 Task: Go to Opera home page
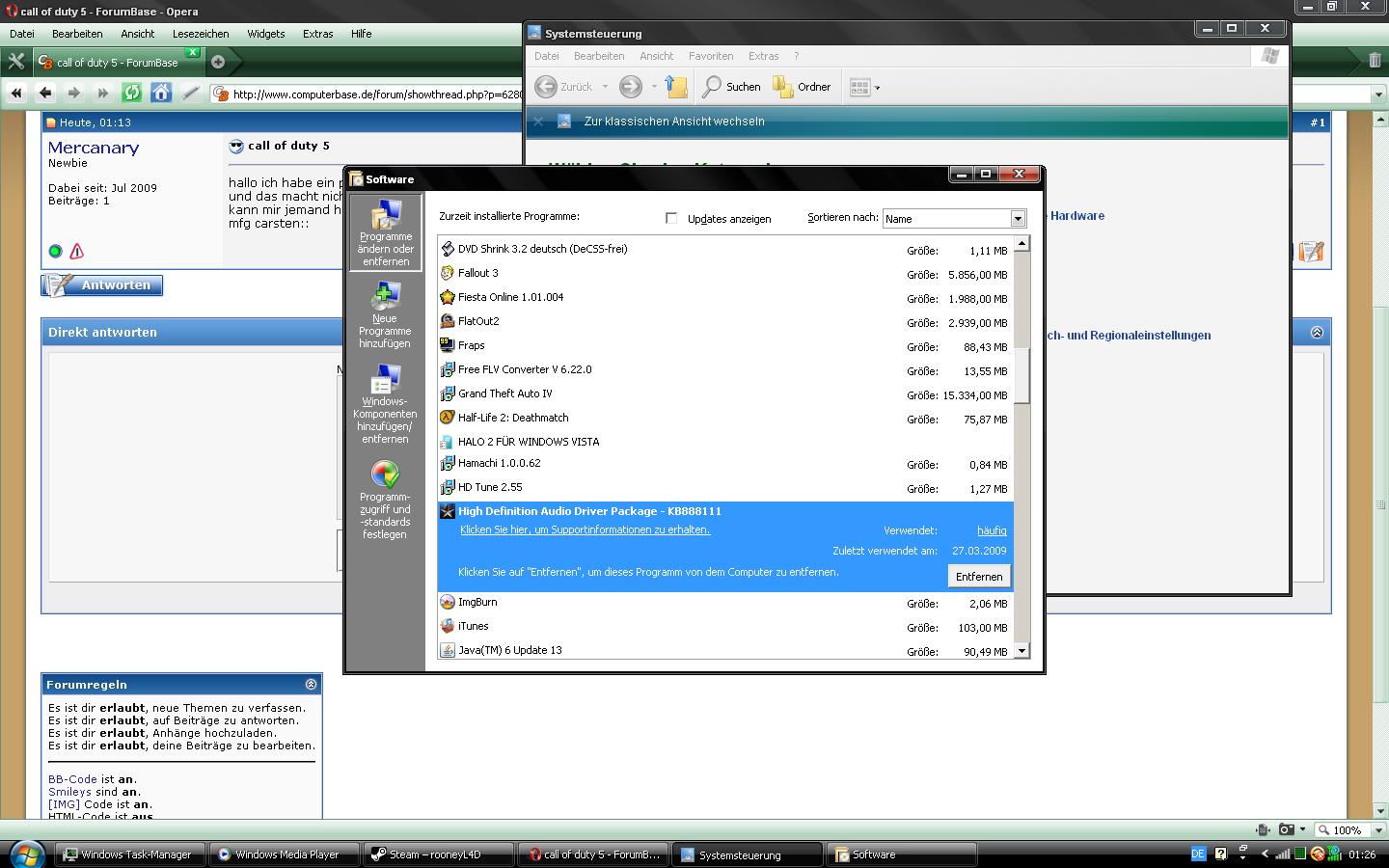[161, 94]
